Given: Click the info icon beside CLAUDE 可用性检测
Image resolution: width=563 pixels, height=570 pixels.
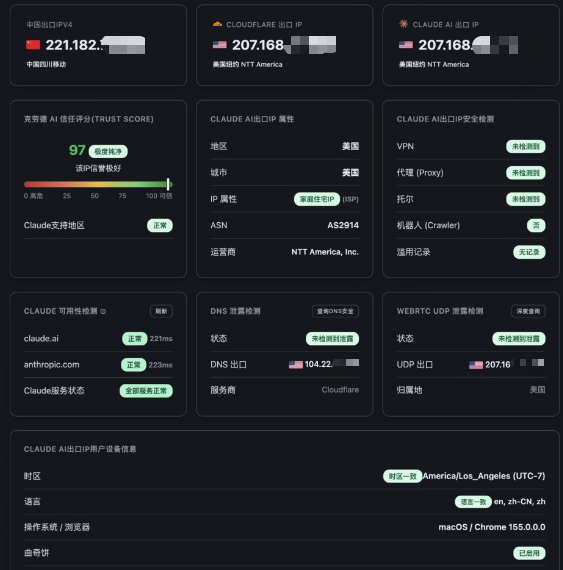Looking at the screenshot, I should point(103,311).
